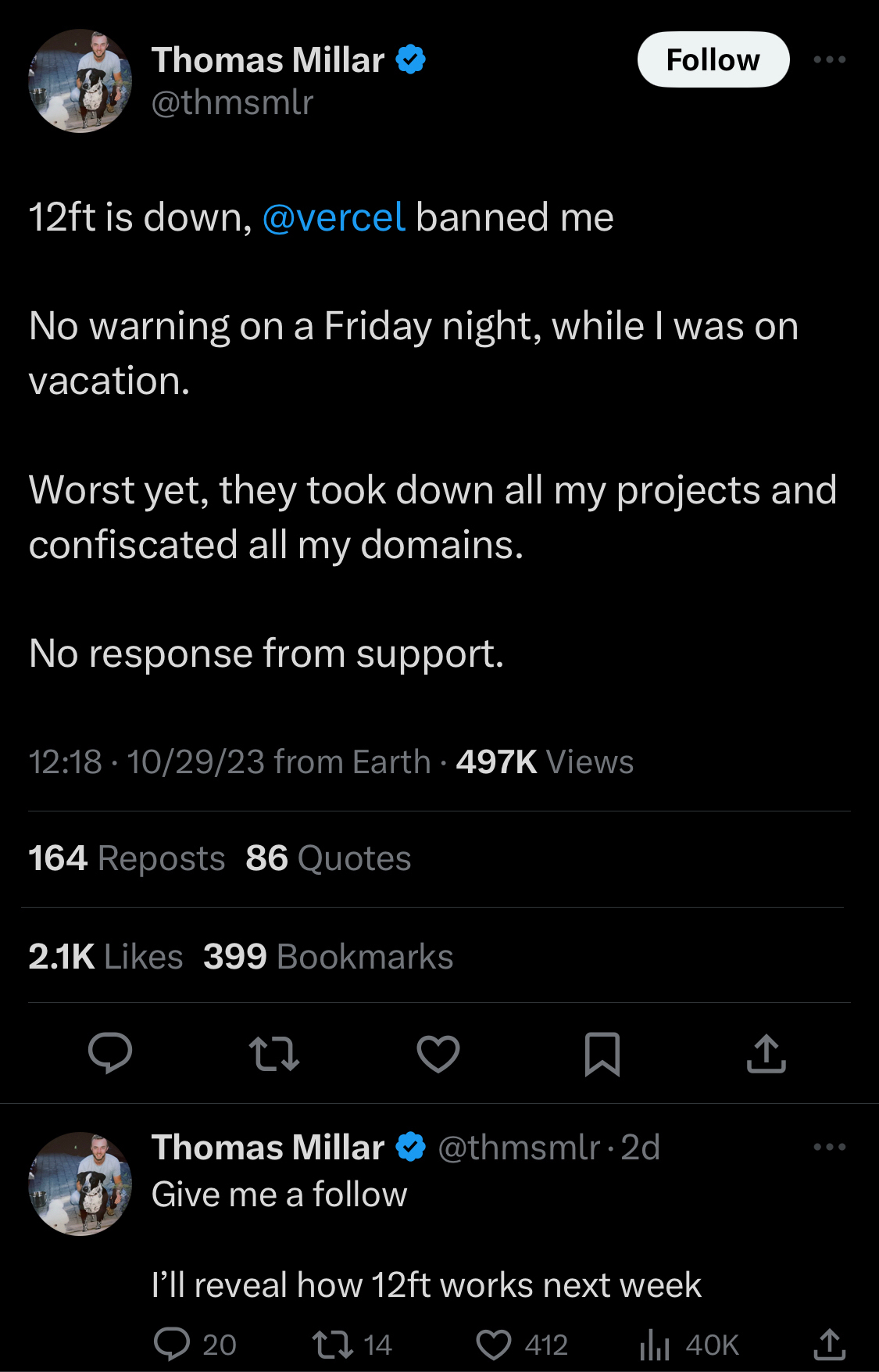Follow Thomas Millar

coord(713,60)
